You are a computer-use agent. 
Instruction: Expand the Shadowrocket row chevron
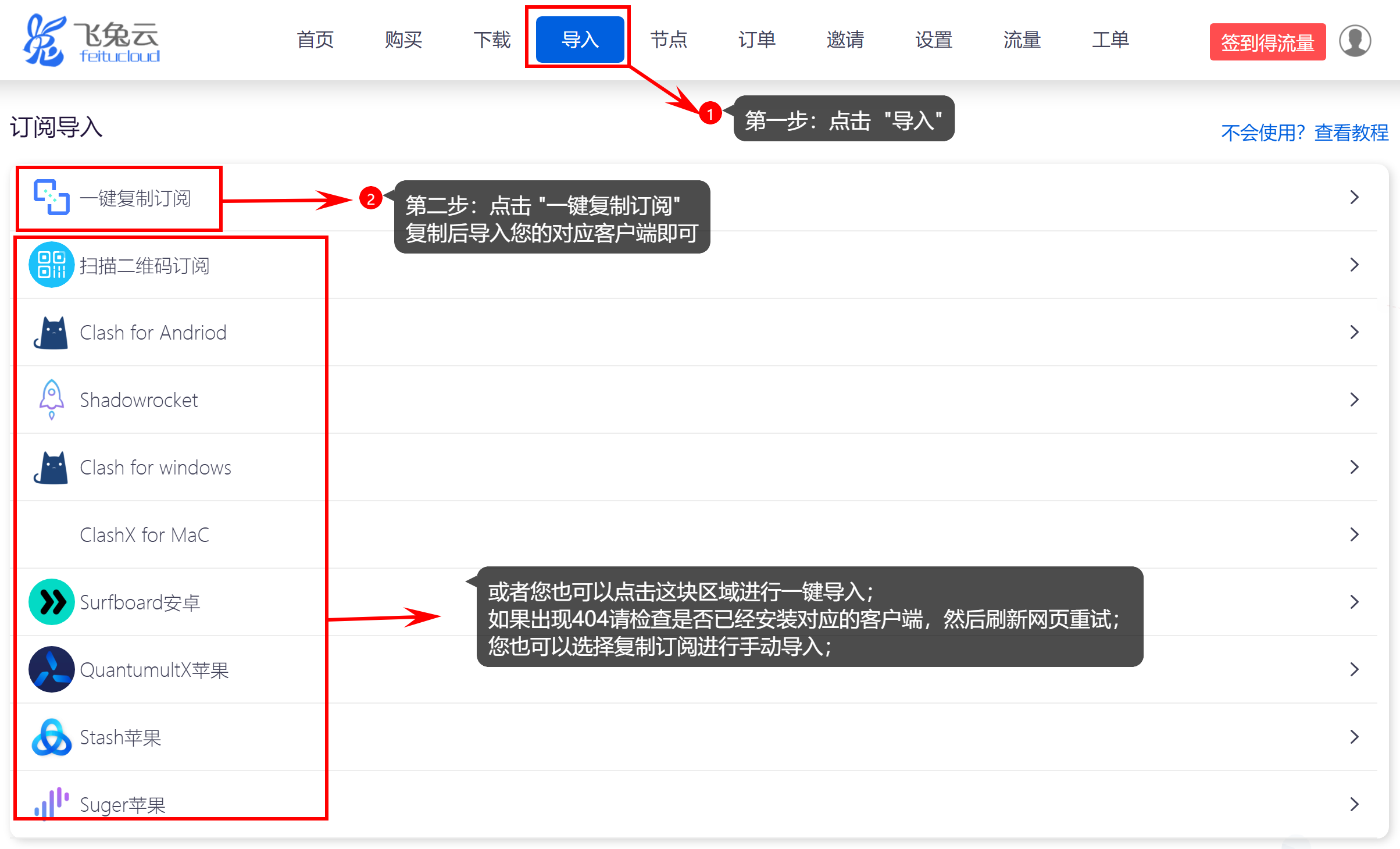[x=1355, y=399]
